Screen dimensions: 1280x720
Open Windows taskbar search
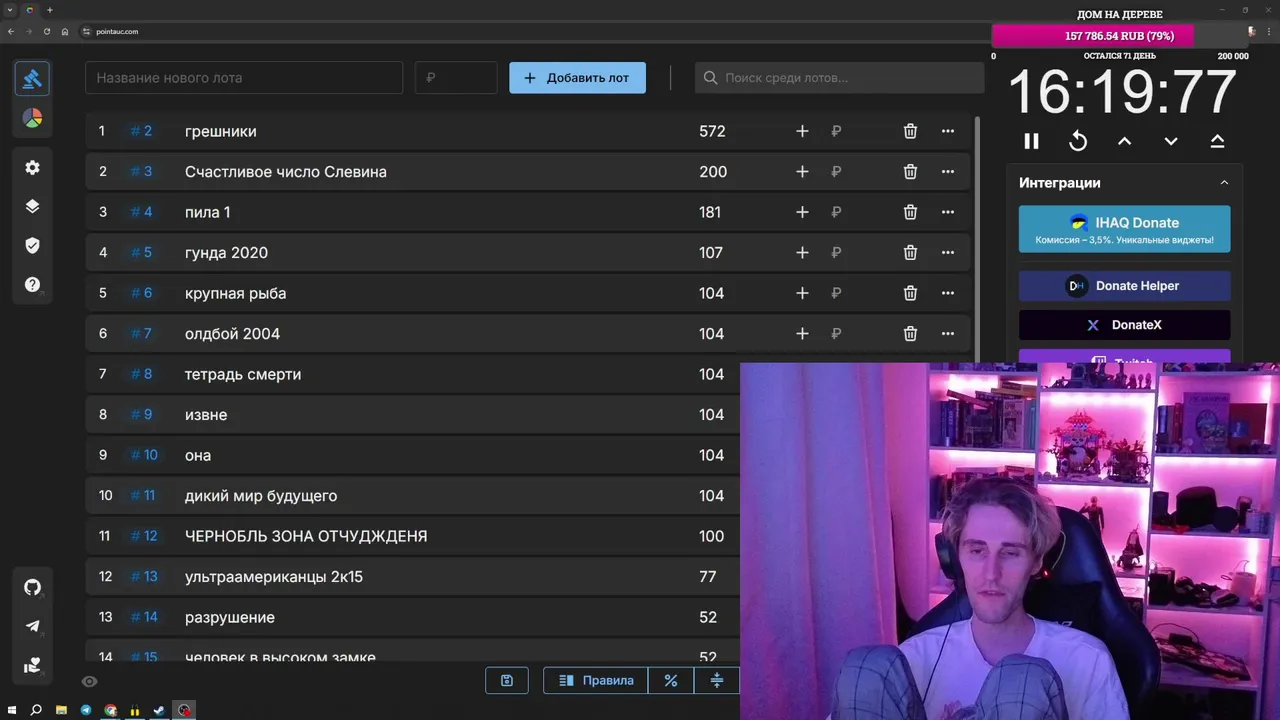tap(36, 710)
